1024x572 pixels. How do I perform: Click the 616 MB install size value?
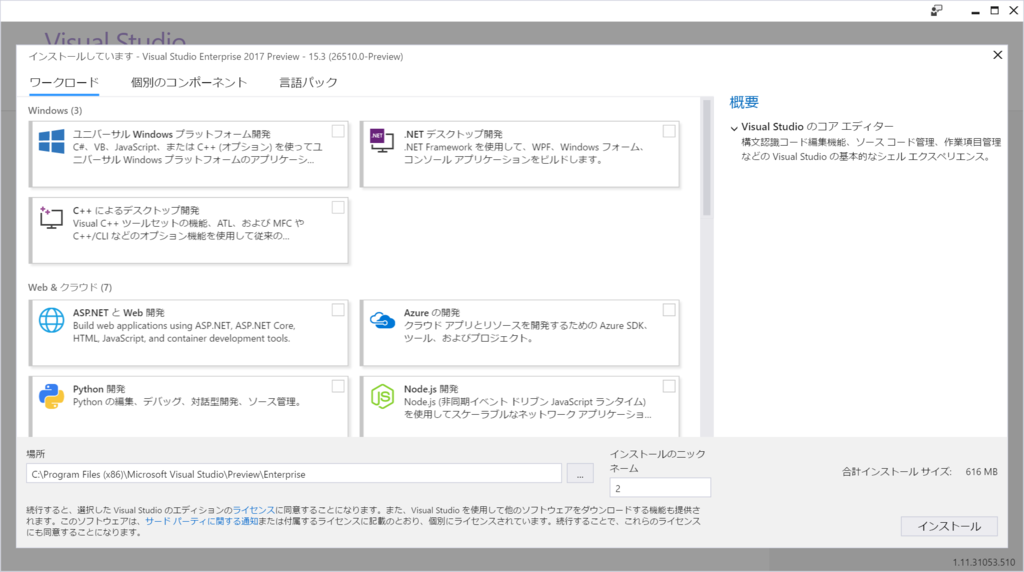point(981,471)
